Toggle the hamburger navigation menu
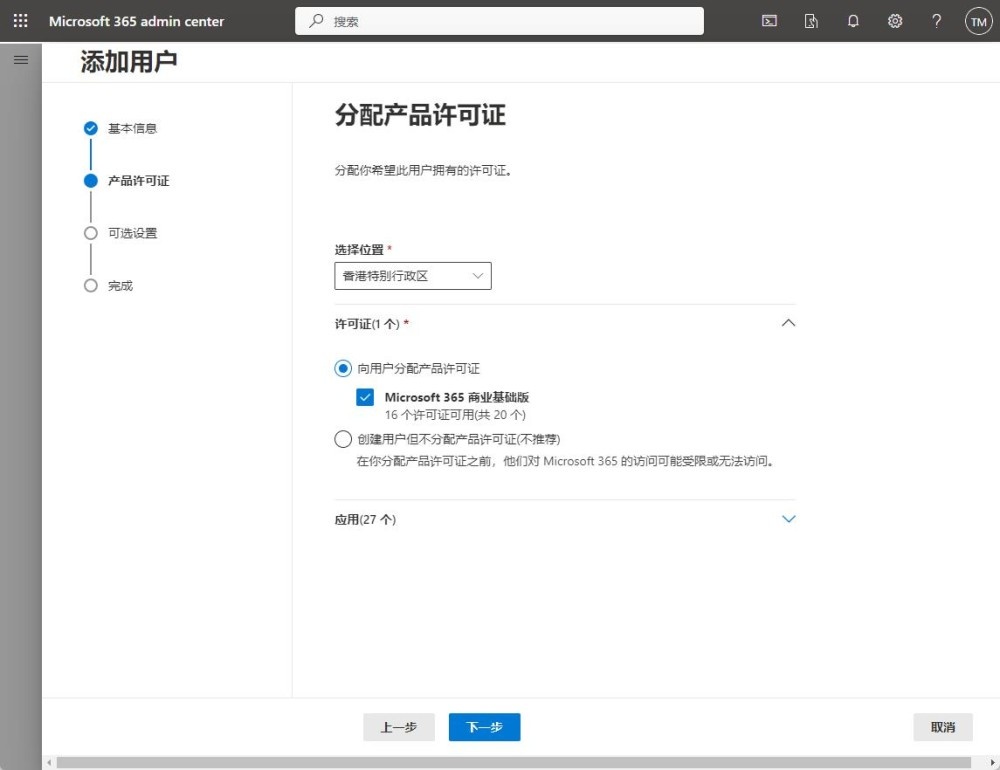Viewport: 1000px width, 770px height. tap(20, 60)
